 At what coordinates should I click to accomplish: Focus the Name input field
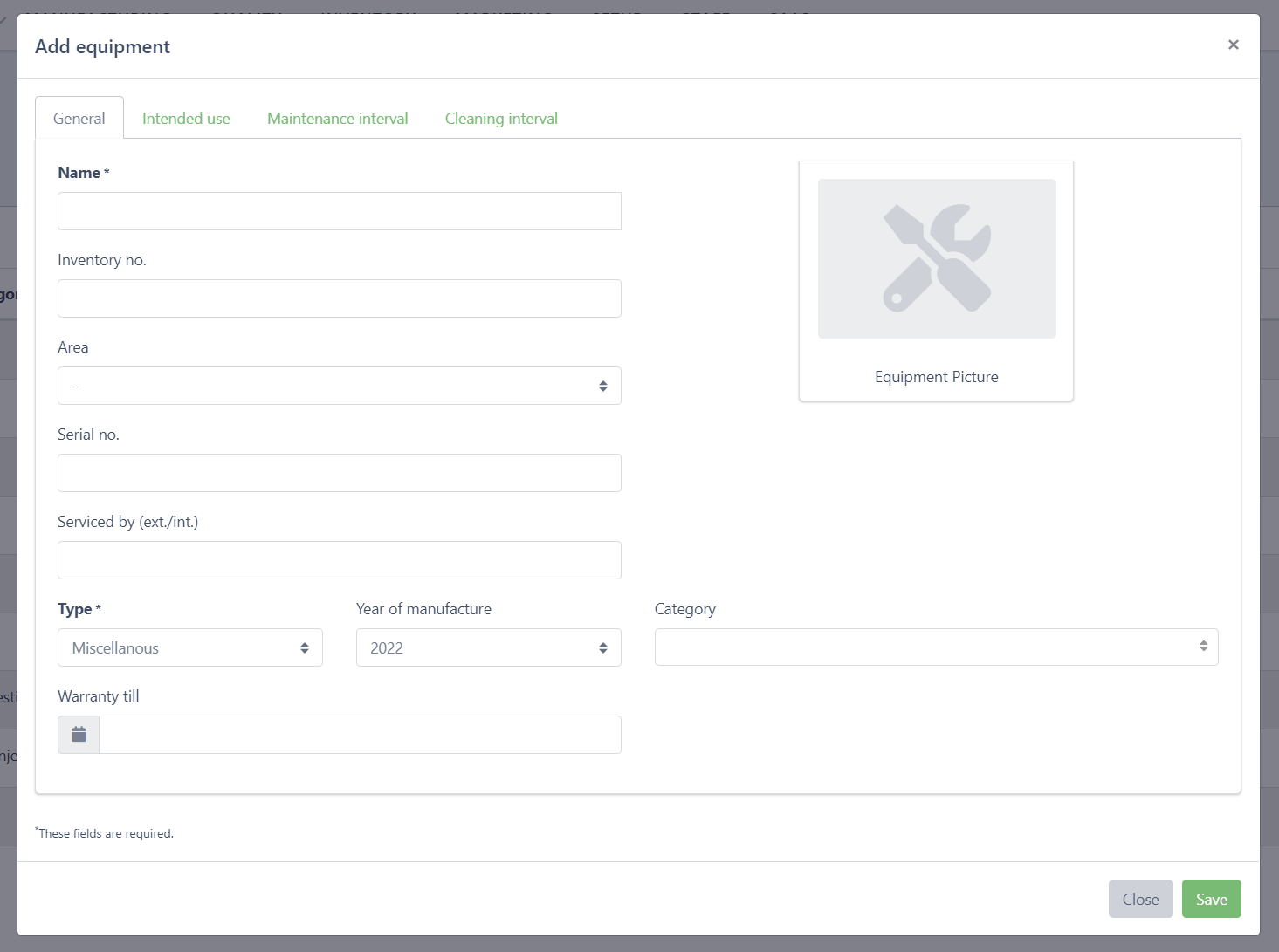(339, 211)
